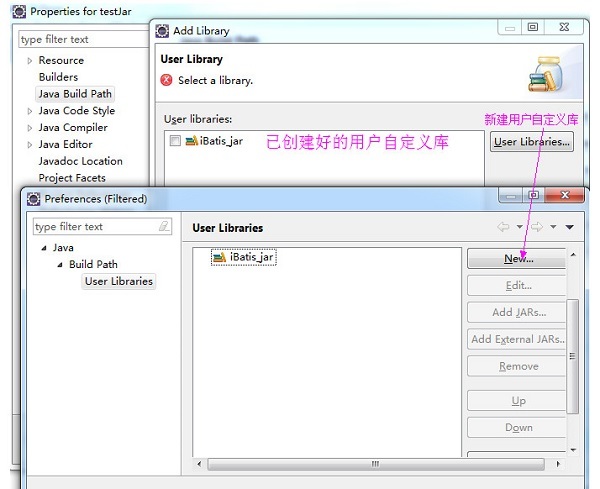Click the Eclipse icon in Preferences title bar
600x489 pixels.
(34, 199)
